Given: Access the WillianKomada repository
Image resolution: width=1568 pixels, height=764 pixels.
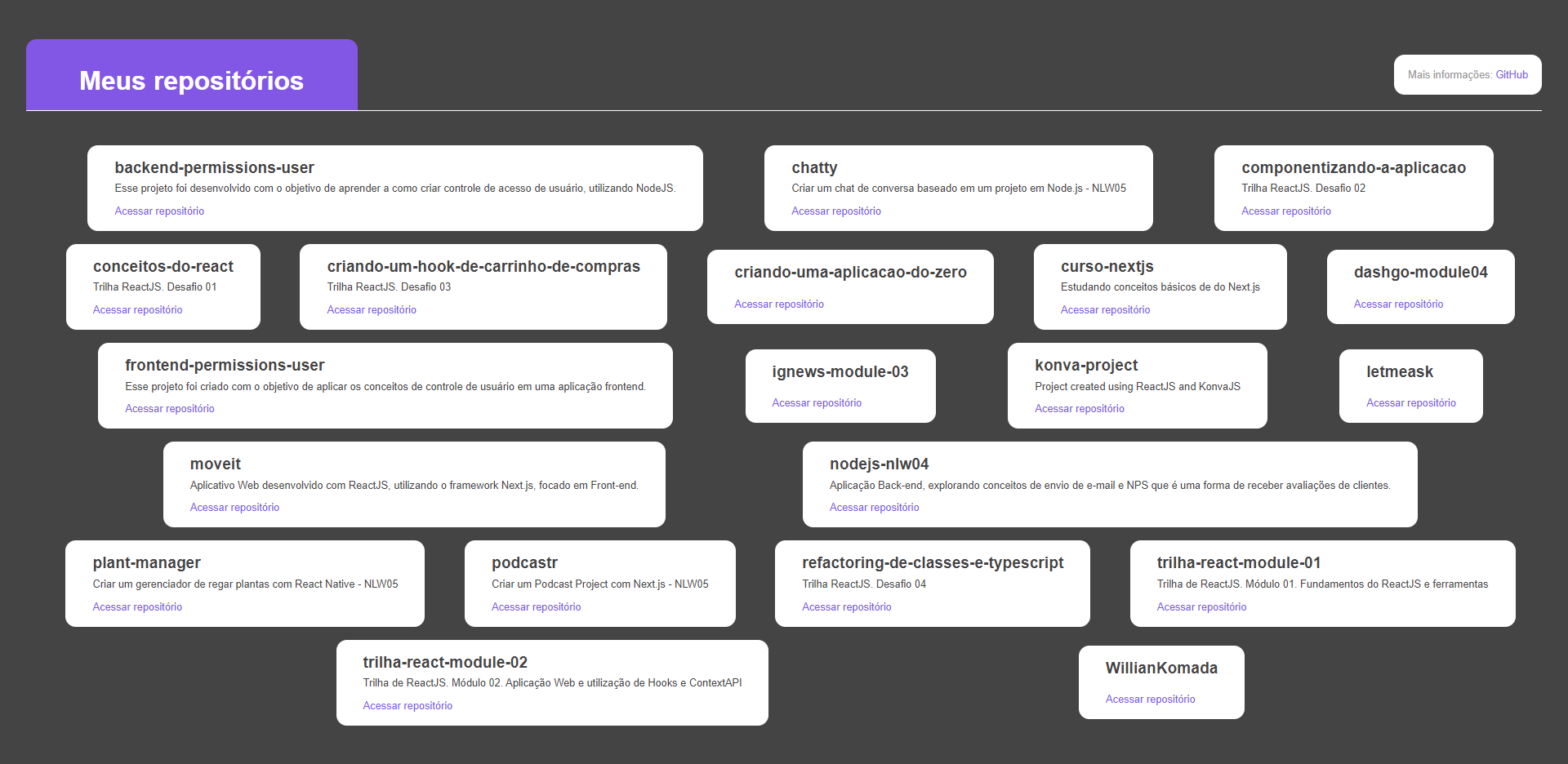Looking at the screenshot, I should click(x=1151, y=699).
